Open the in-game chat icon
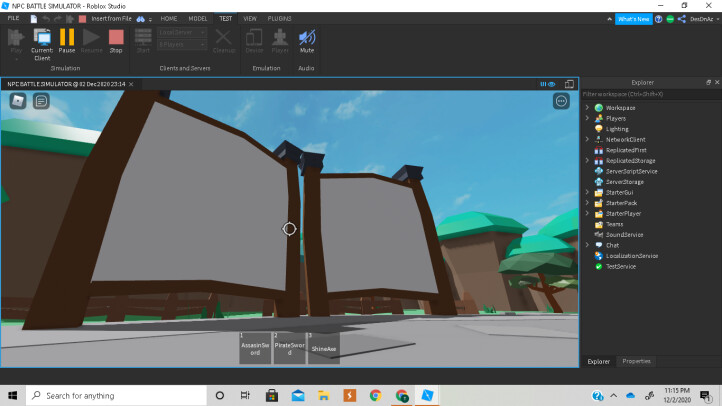This screenshot has width=722, height=406. pos(41,101)
